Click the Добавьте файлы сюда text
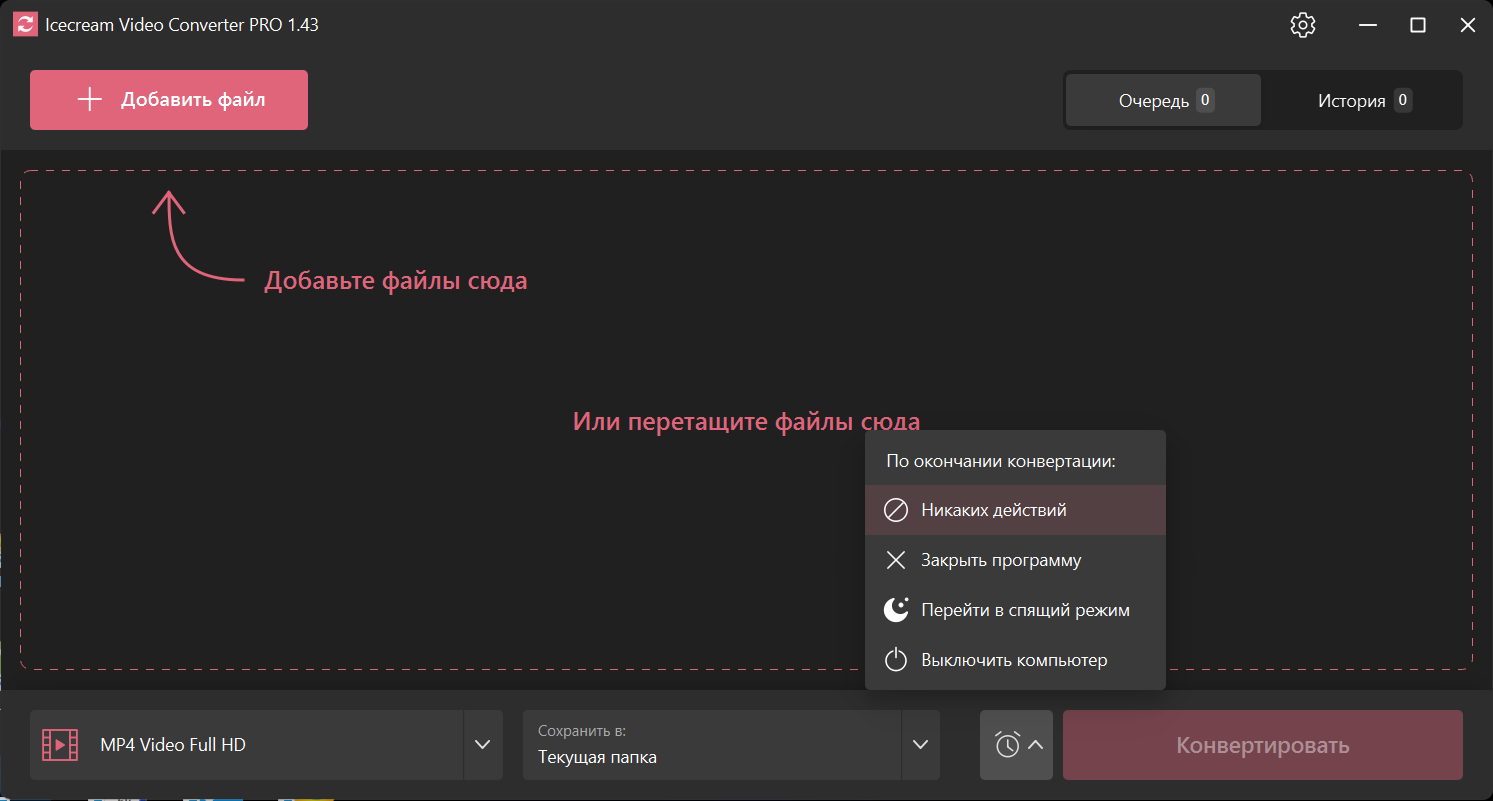Image resolution: width=1493 pixels, height=801 pixels. [395, 281]
